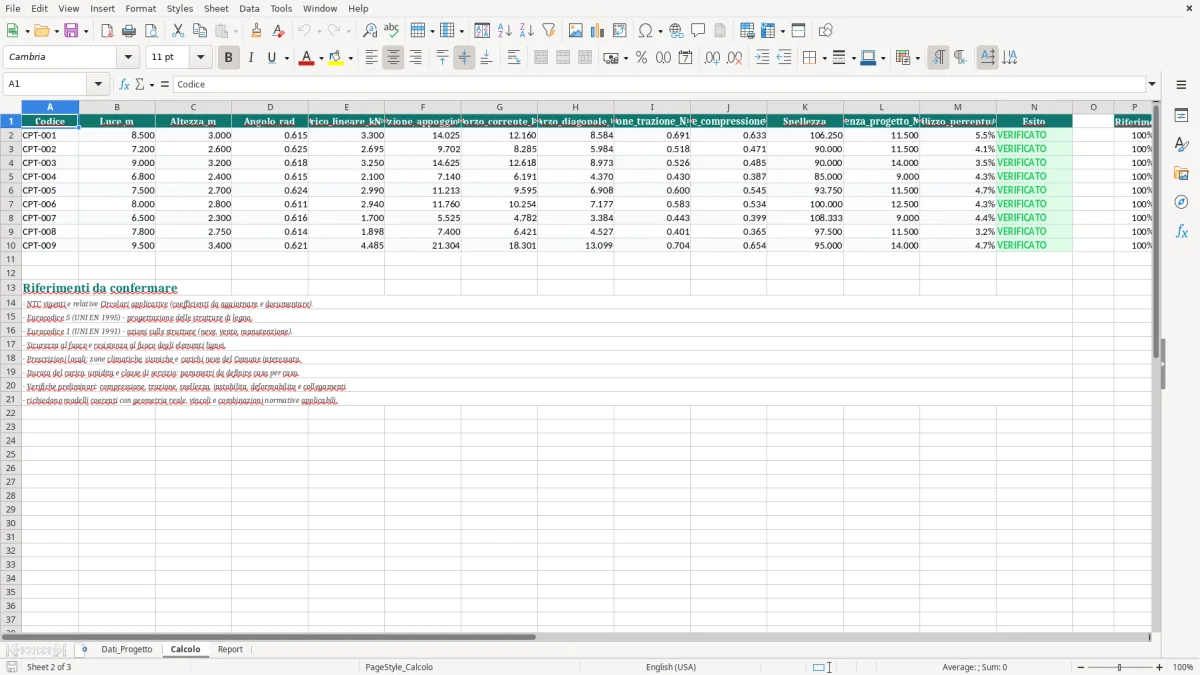Open the Function Wizard
The width and height of the screenshot is (1200, 675).
pyautogui.click(x=125, y=85)
